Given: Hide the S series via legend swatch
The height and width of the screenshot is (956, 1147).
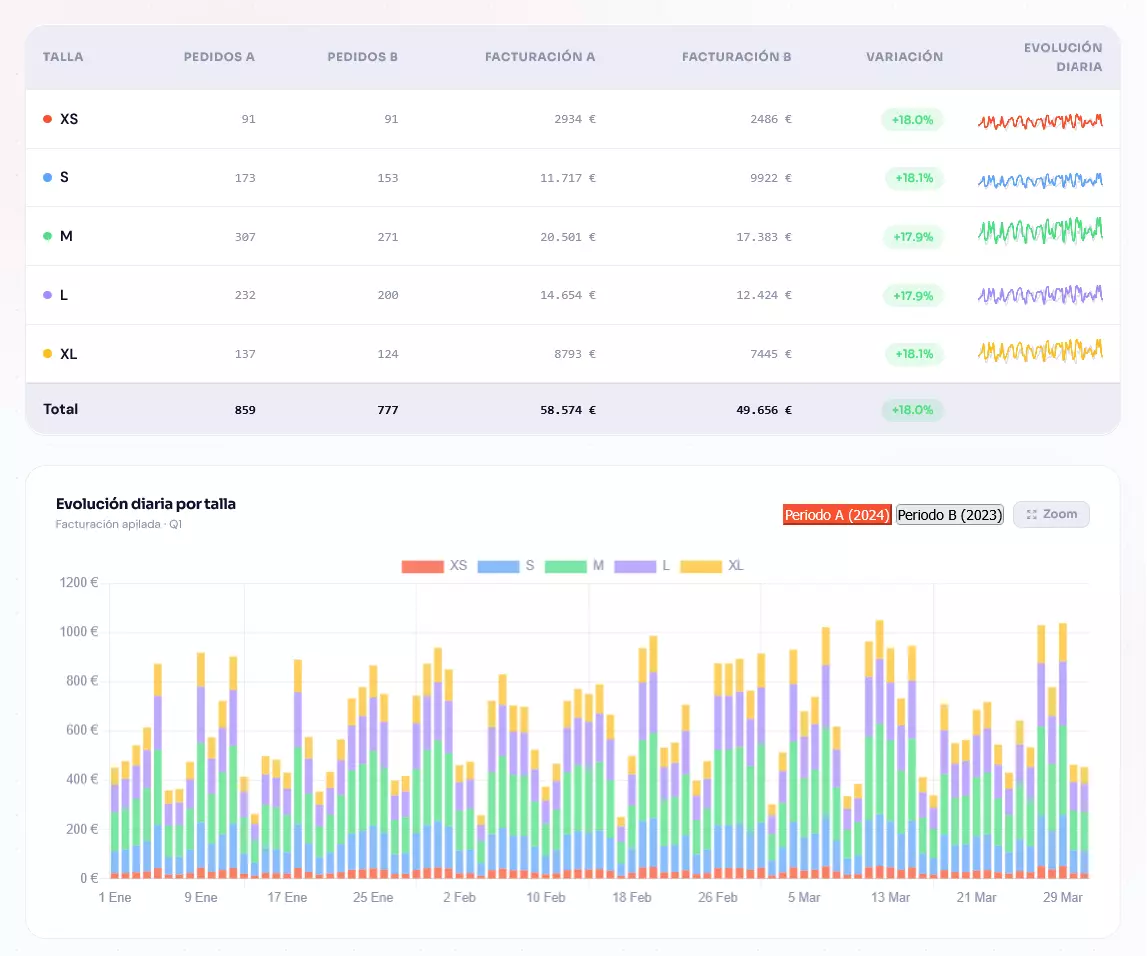Looking at the screenshot, I should click(x=498, y=566).
